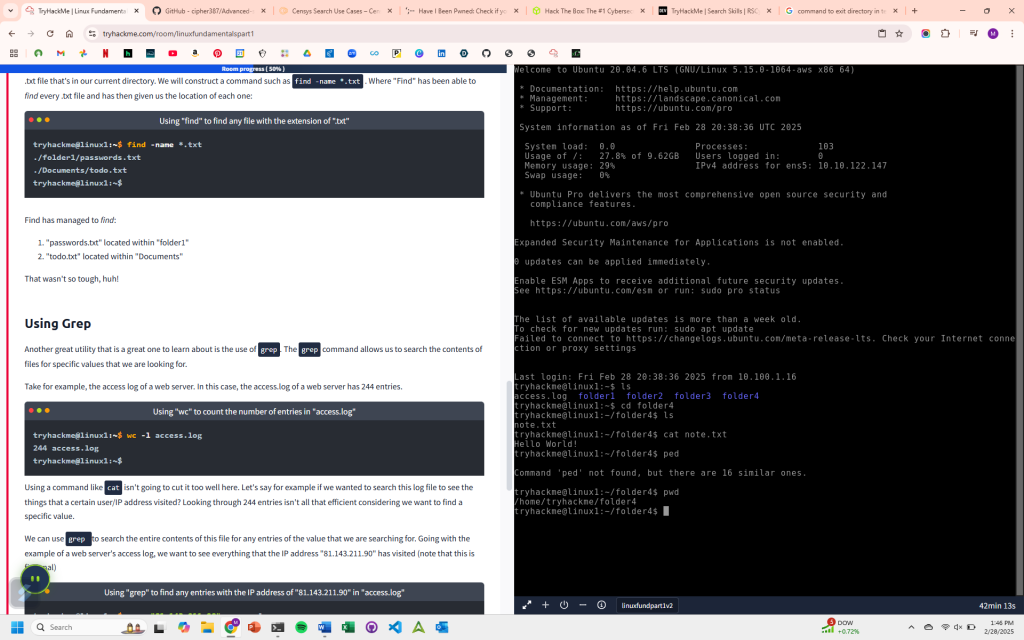Open the Chrome three-dot menu
Image resolution: width=1024 pixels, height=640 pixels.
1010,33
